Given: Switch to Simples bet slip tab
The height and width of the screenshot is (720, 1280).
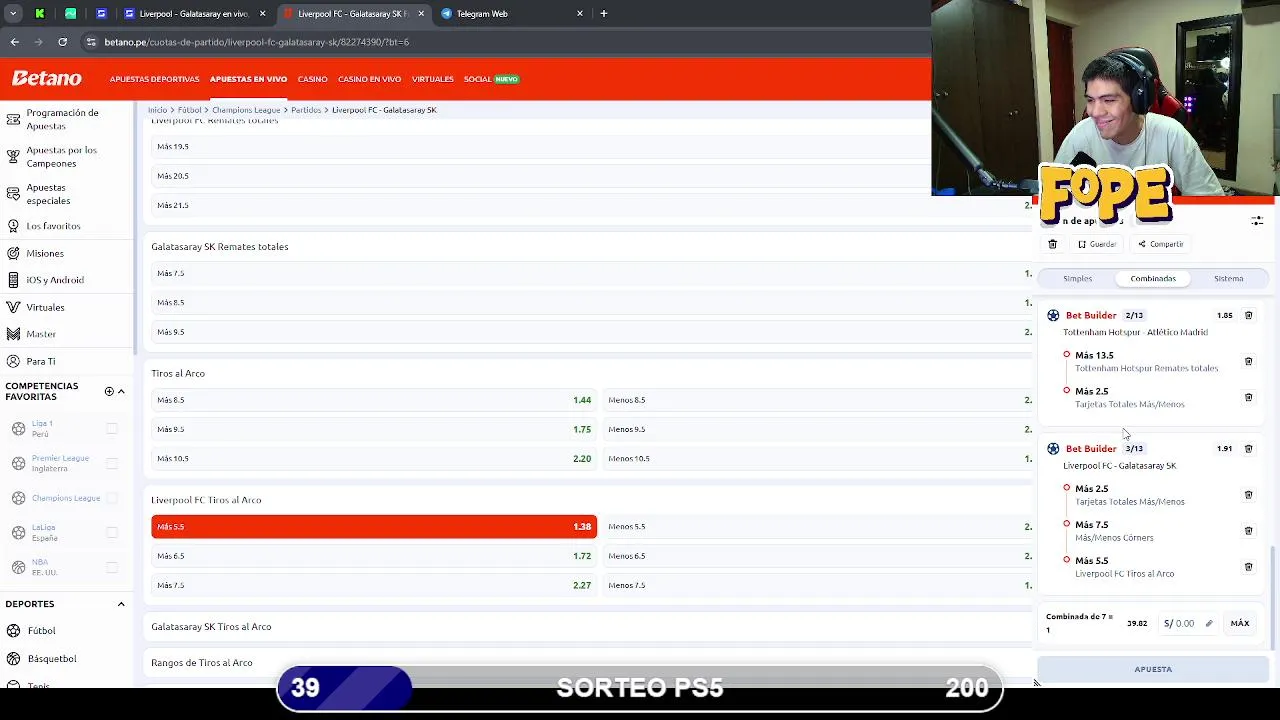Looking at the screenshot, I should (1077, 279).
